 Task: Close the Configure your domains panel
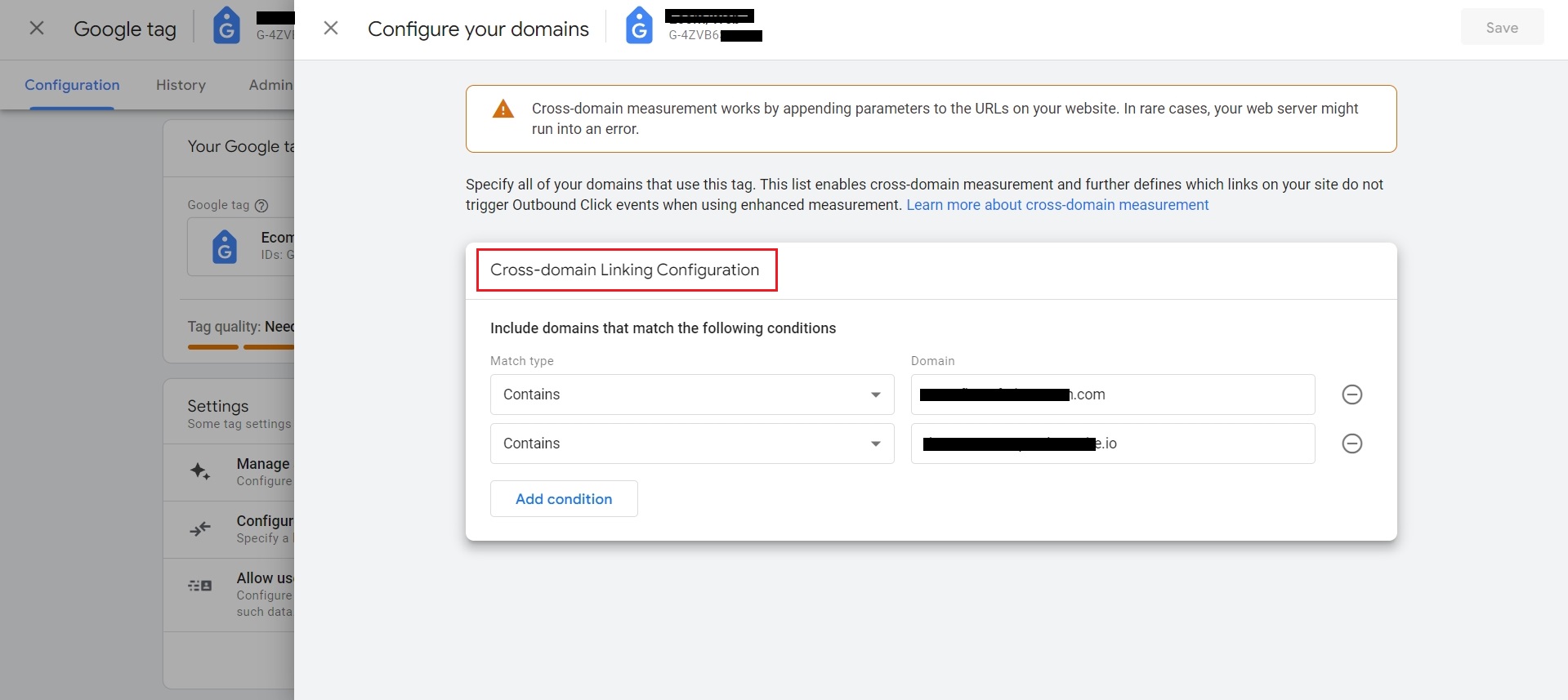coord(331,28)
